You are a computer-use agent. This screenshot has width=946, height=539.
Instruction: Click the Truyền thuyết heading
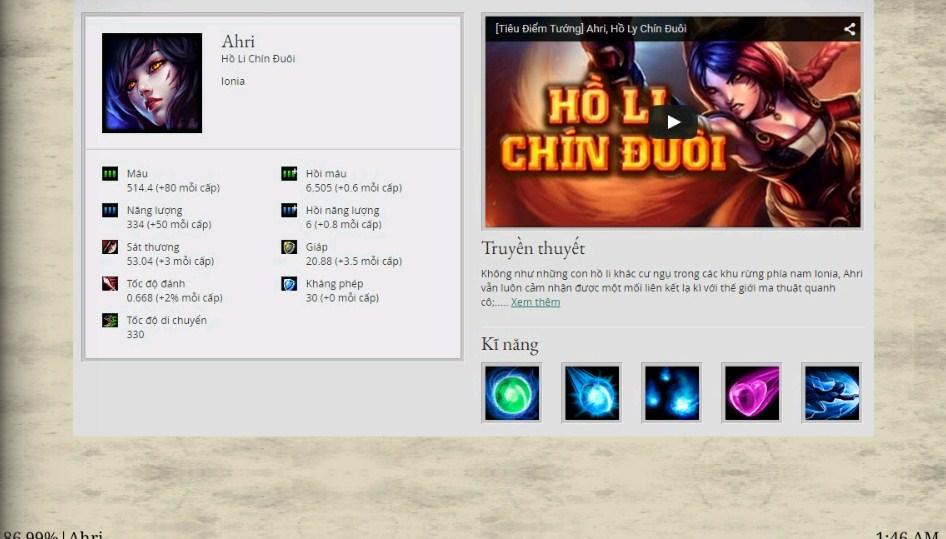(x=533, y=248)
